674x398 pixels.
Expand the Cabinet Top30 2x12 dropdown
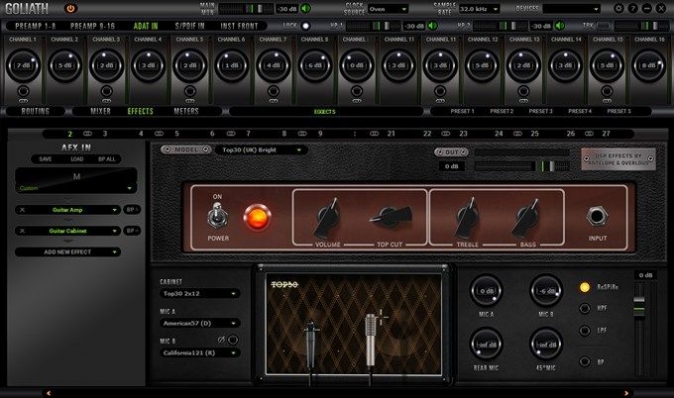coord(200,294)
